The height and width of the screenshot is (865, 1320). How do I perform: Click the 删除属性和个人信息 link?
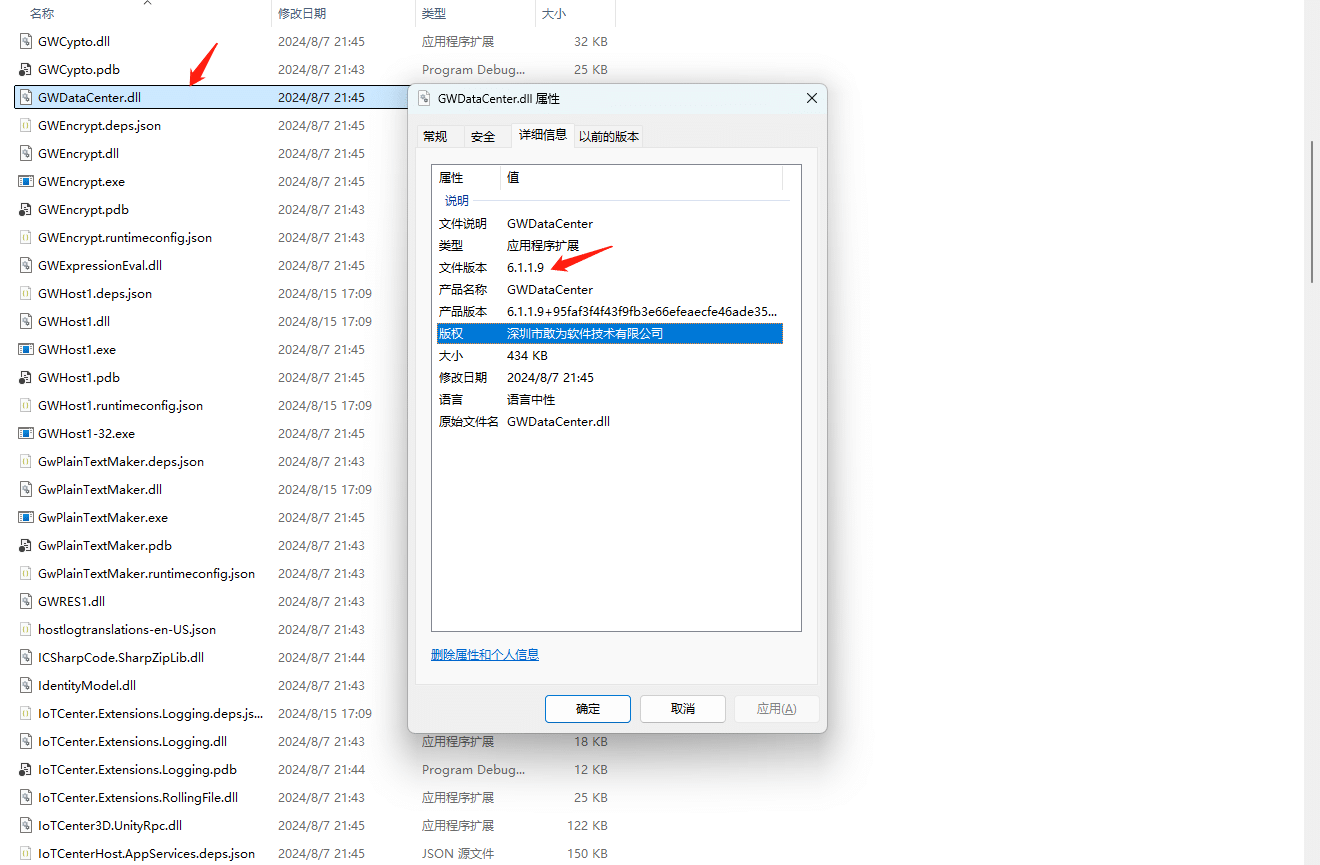point(485,655)
